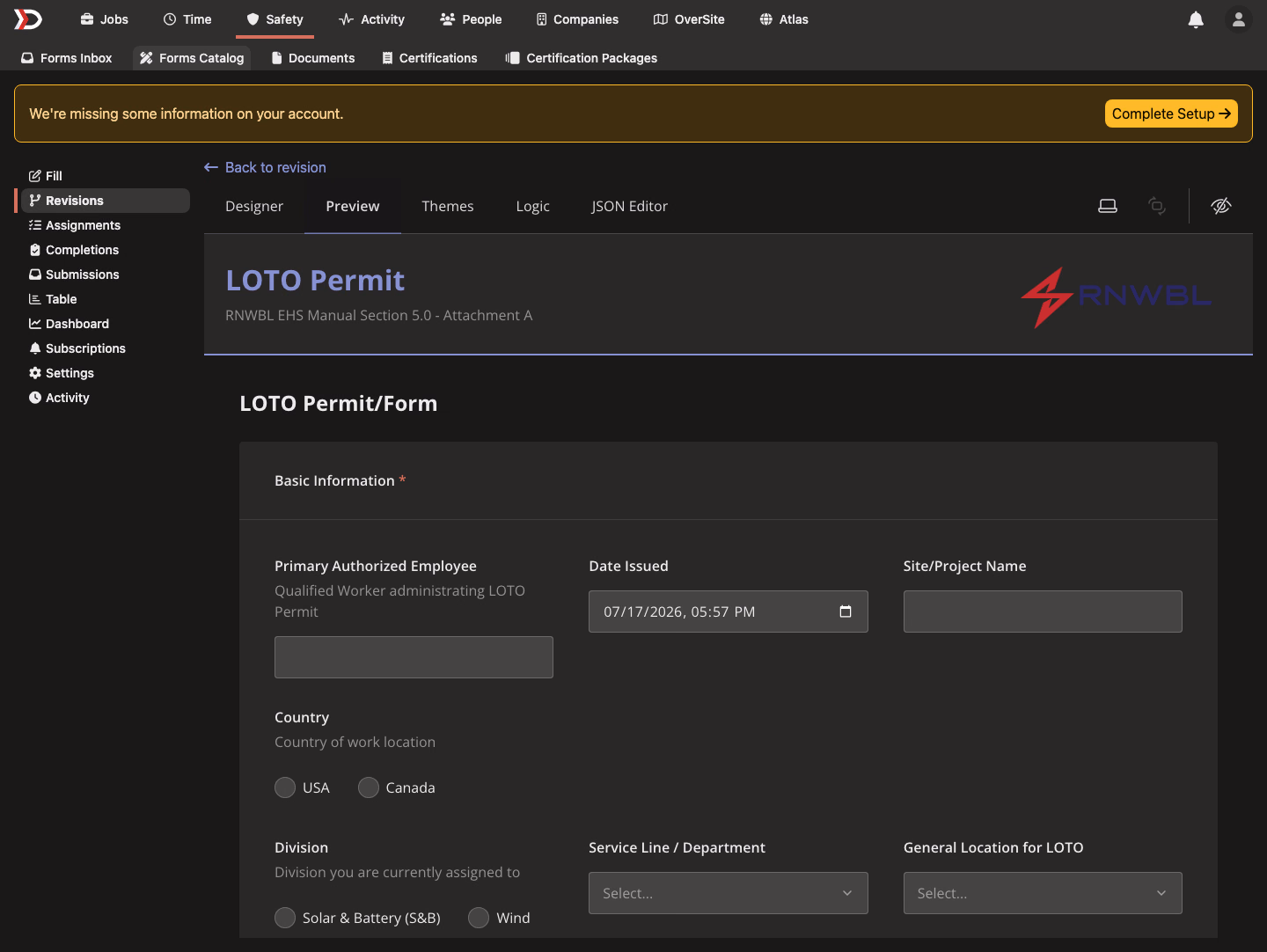Open Jobs in the top navigation
Screen dimensions: 1267x952
point(104,19)
